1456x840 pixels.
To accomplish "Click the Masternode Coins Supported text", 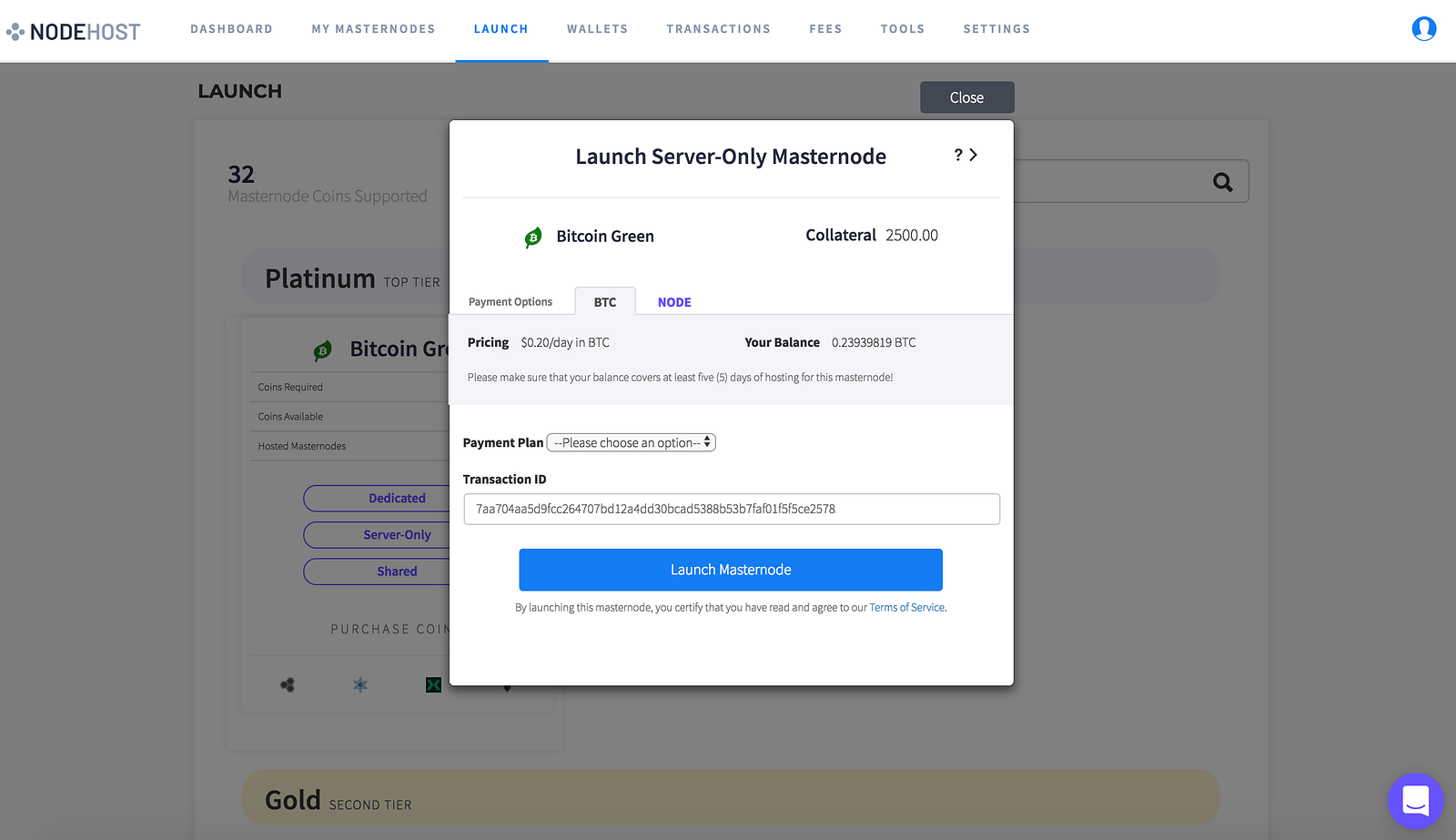I will pos(328,196).
